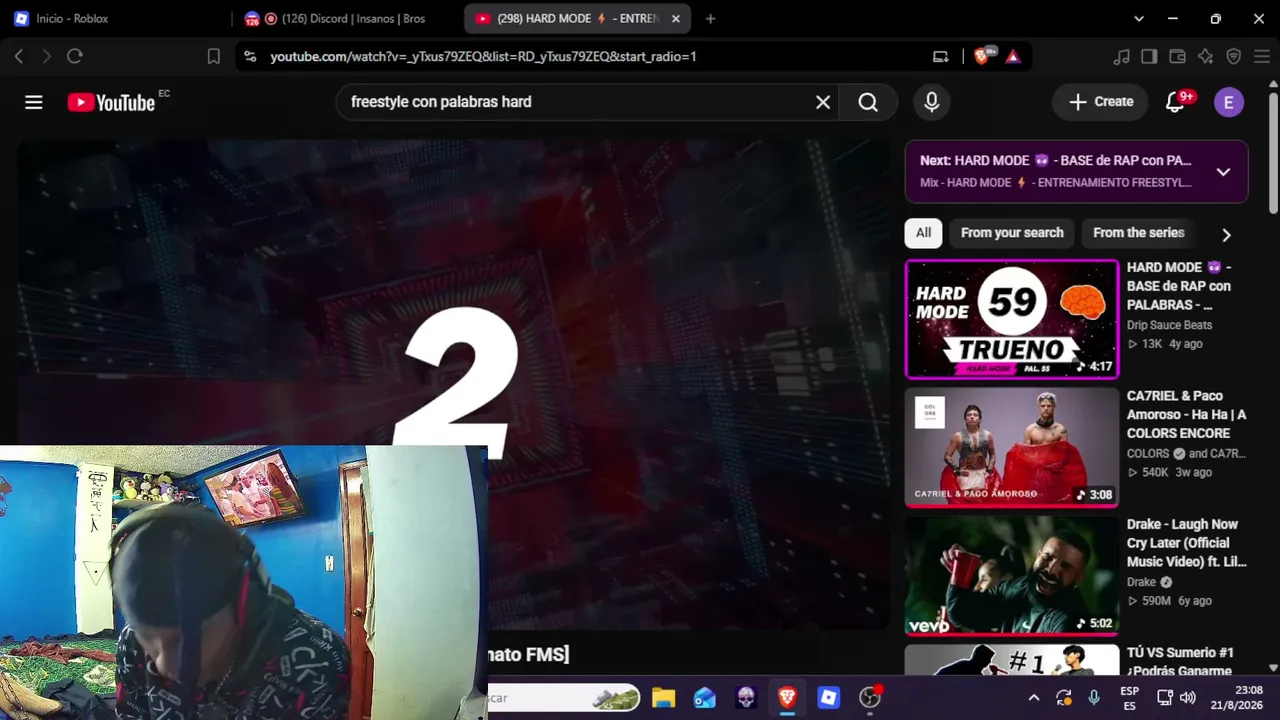Switch to the Discord Insanos Bros tab
The height and width of the screenshot is (720, 1280).
346,19
